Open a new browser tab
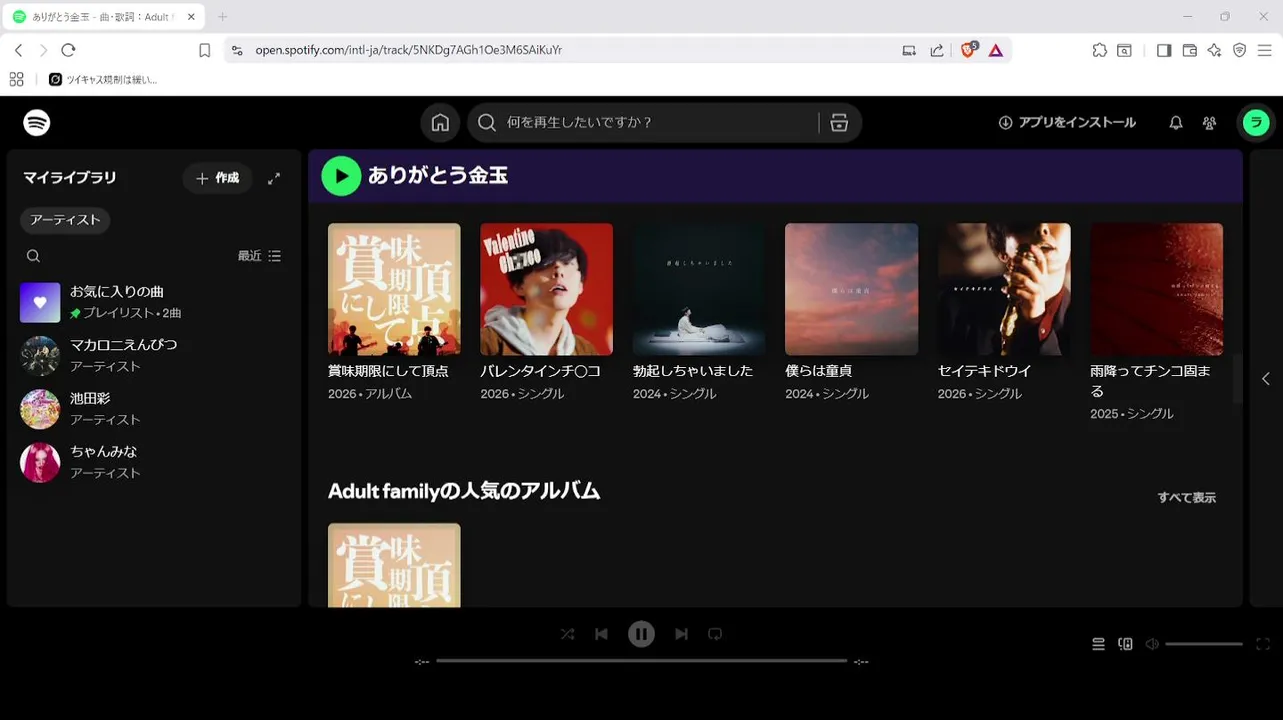Viewport: 1283px width, 720px height. (x=222, y=17)
